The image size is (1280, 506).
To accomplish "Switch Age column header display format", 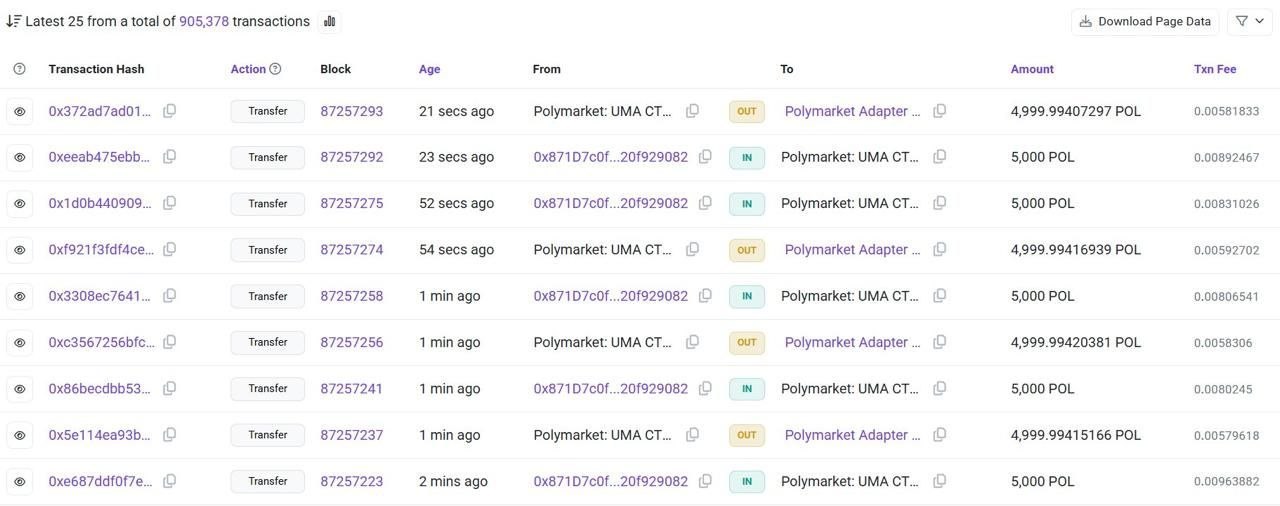I will click(x=429, y=69).
